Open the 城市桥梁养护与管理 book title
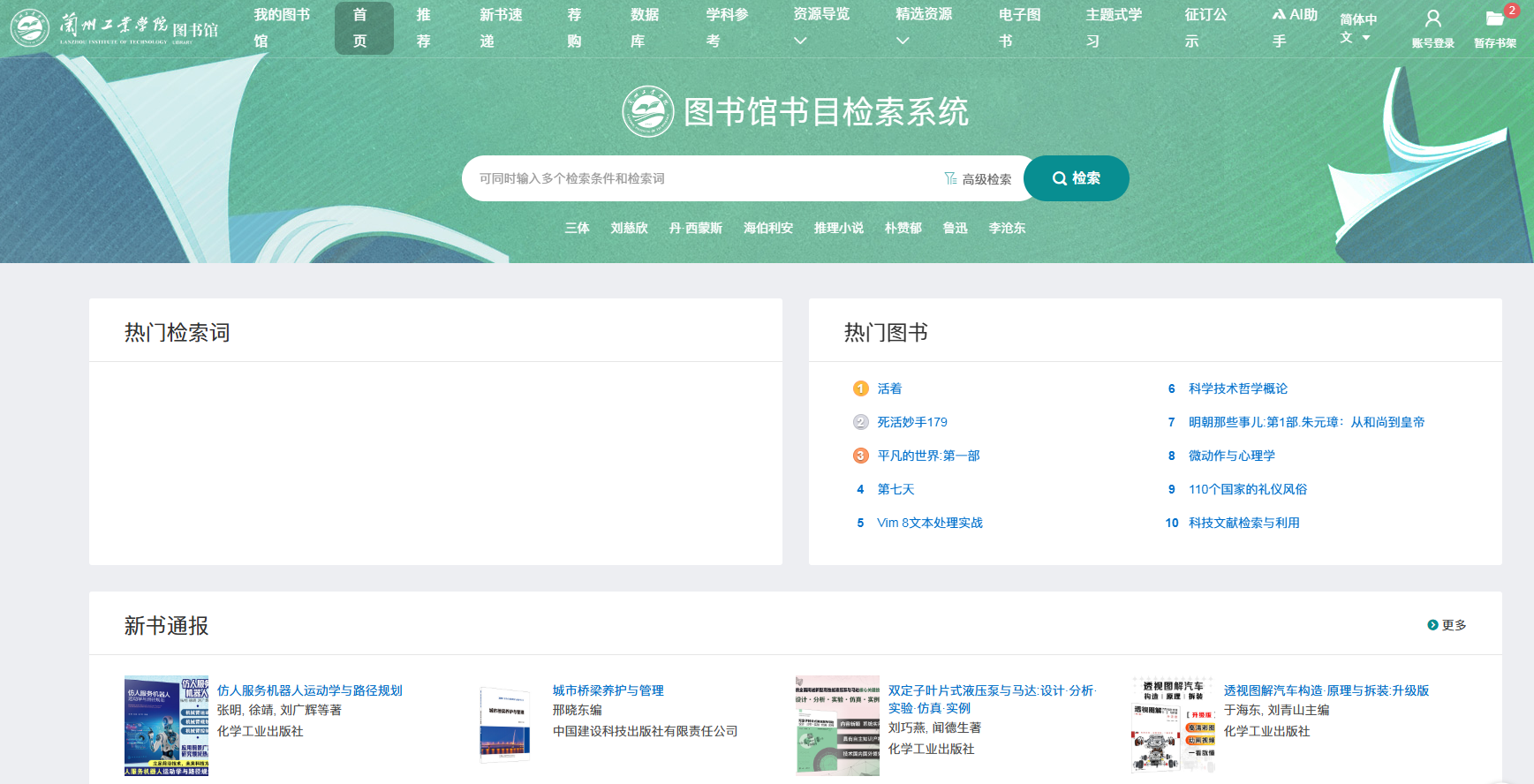Image resolution: width=1534 pixels, height=784 pixels. click(x=608, y=690)
